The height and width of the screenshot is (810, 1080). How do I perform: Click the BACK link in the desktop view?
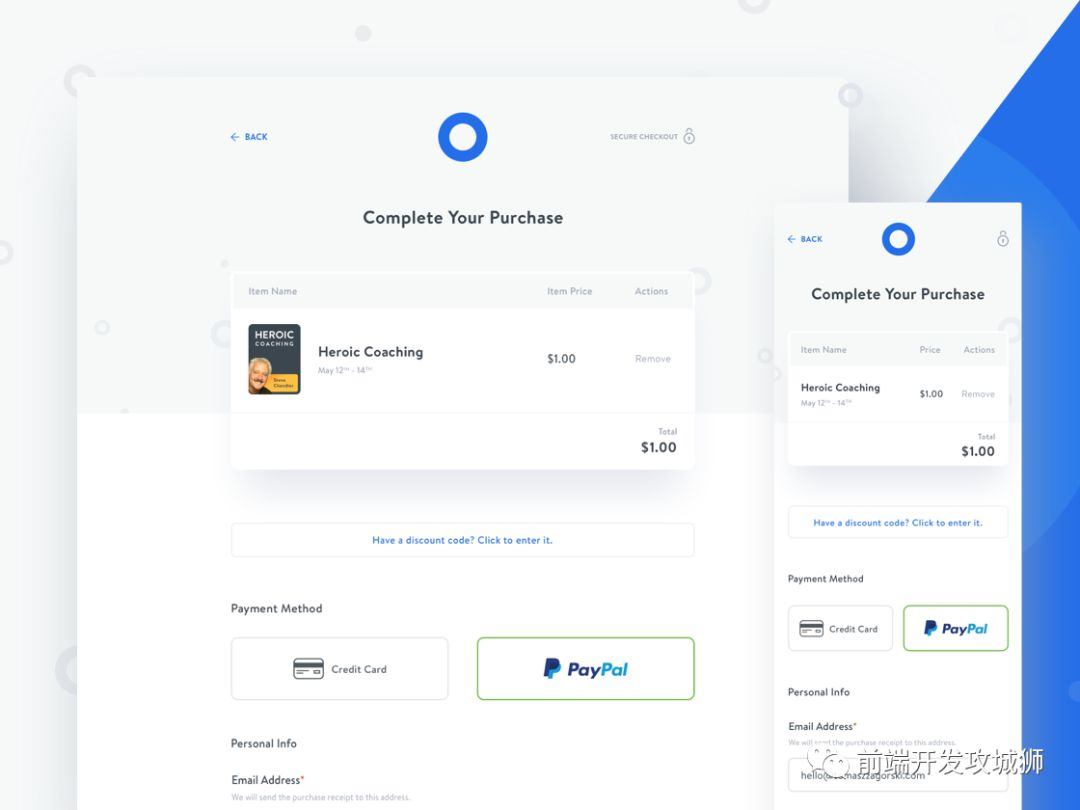tap(249, 137)
